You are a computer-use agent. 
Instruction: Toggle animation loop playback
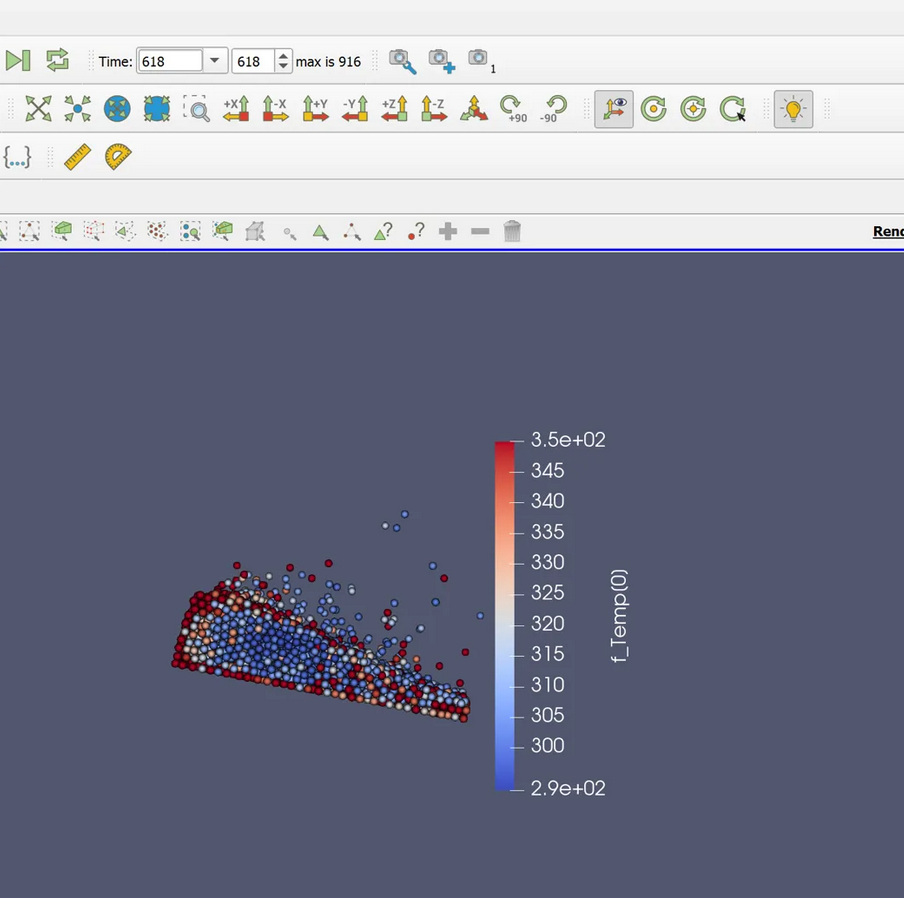pos(57,60)
